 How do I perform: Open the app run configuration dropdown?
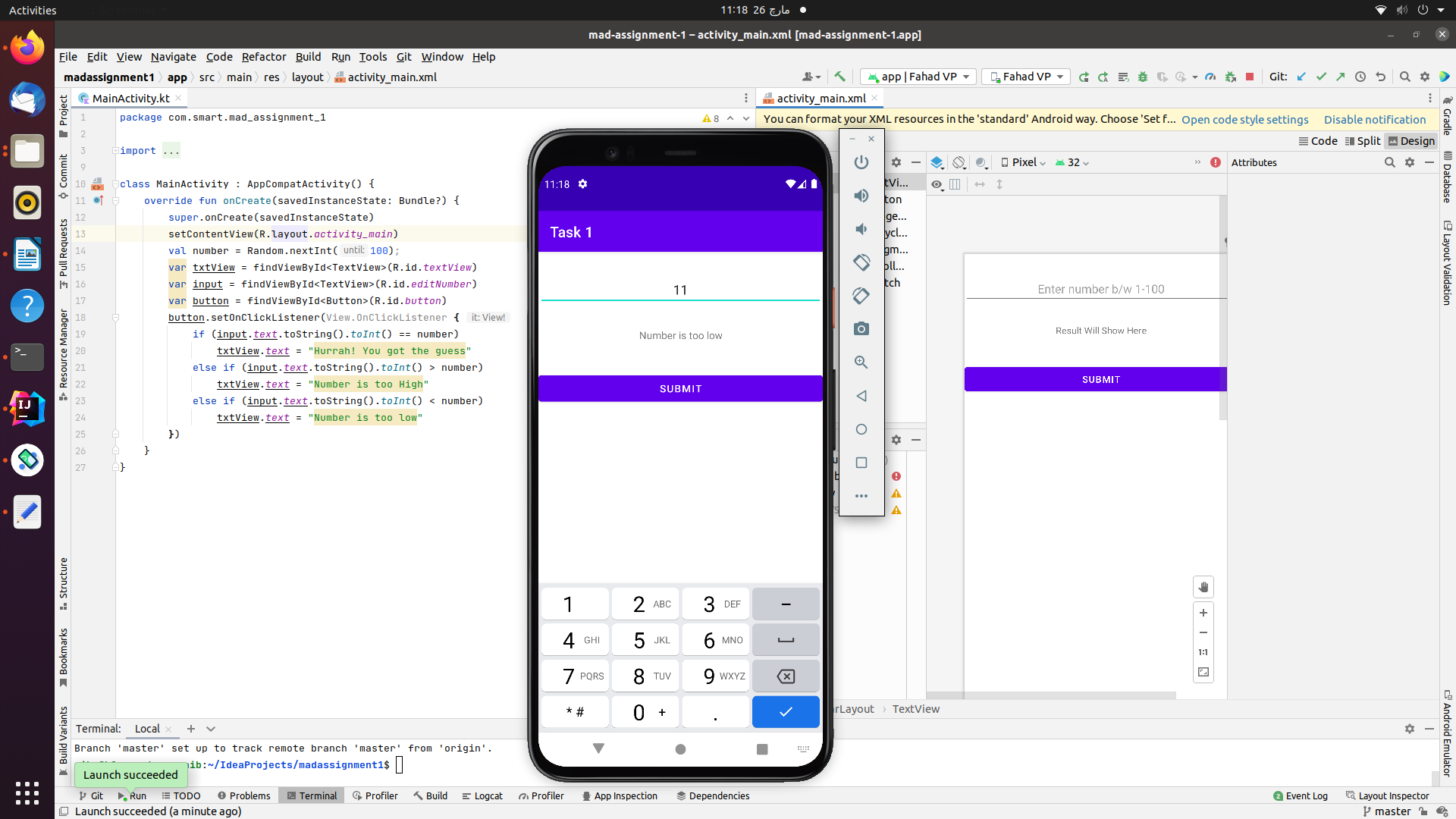tap(918, 77)
